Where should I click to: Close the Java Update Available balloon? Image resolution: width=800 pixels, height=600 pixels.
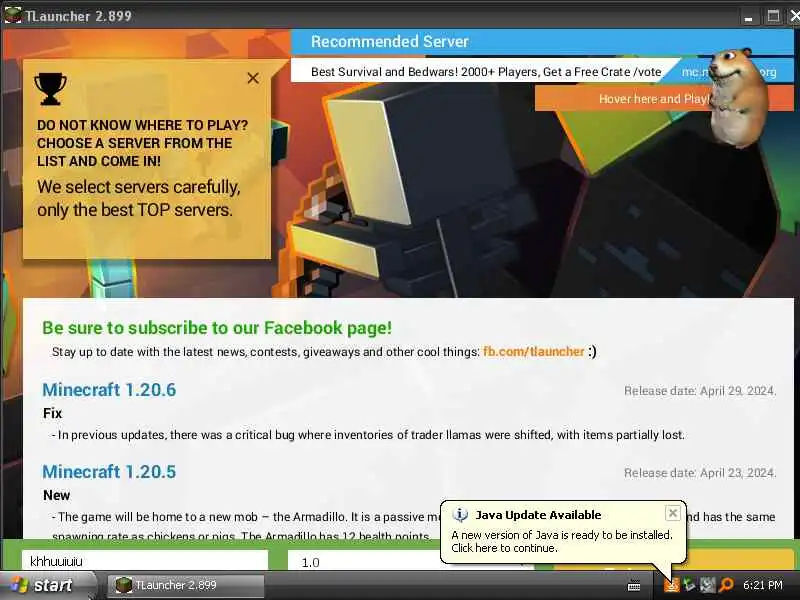pyautogui.click(x=672, y=513)
